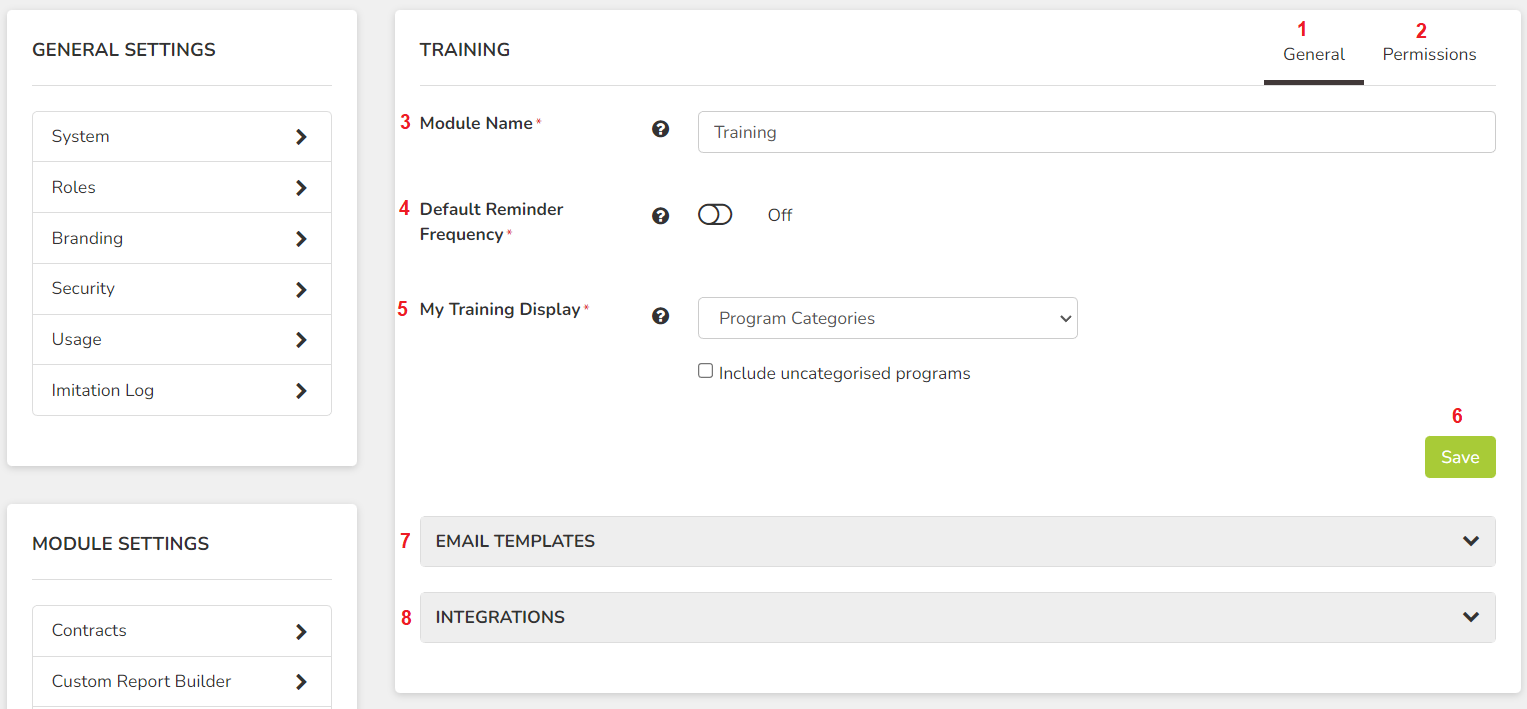Toggle the Default Reminder Frequency switch

(x=715, y=215)
